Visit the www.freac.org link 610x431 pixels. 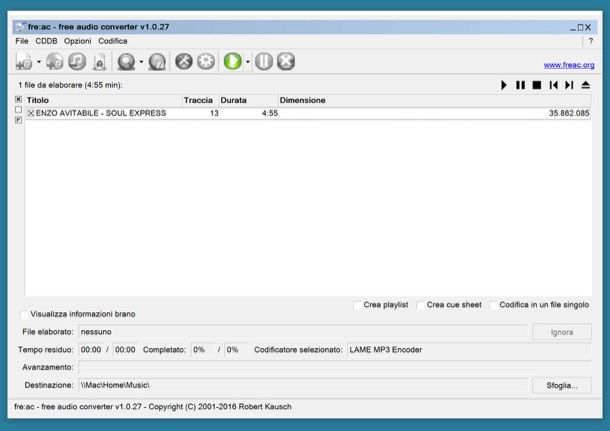point(569,65)
